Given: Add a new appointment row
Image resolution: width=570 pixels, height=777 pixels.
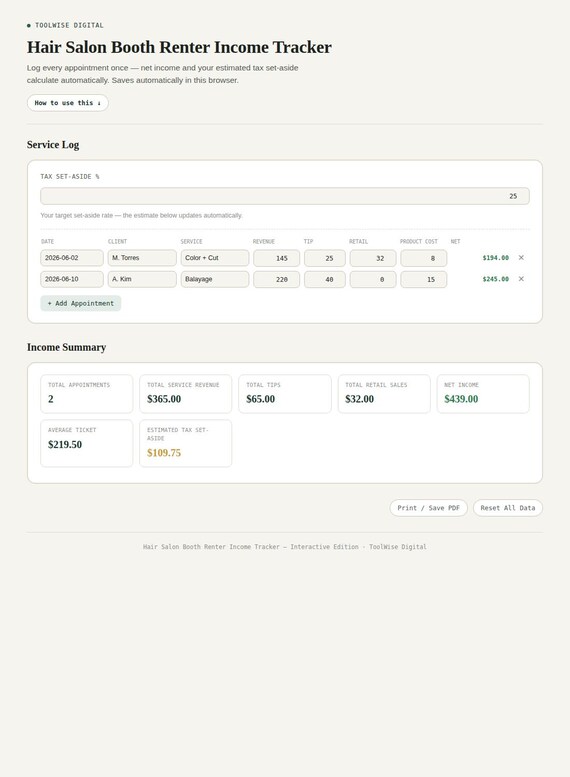Looking at the screenshot, I should pyautogui.click(x=81, y=303).
